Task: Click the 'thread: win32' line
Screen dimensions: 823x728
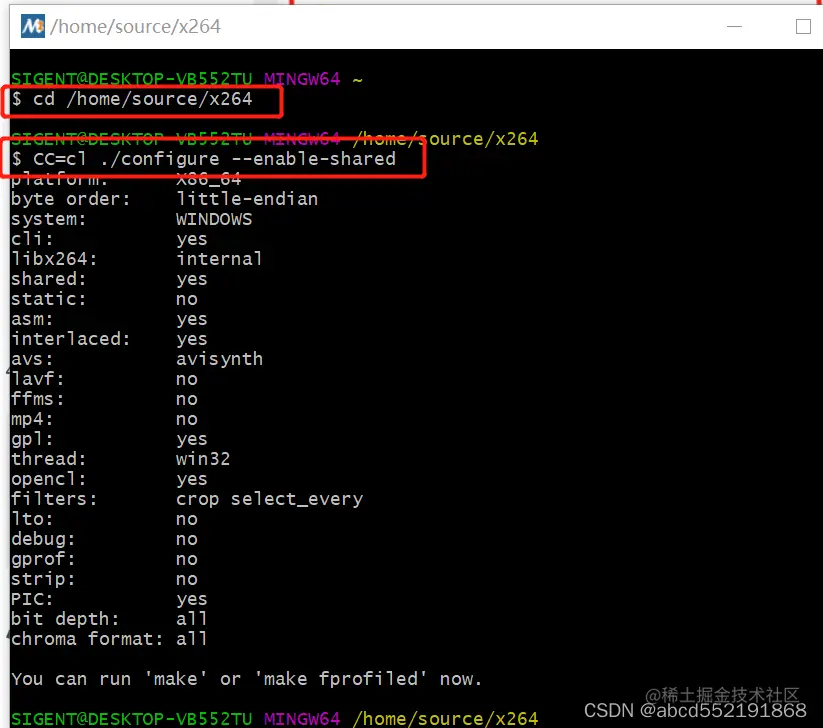Action: point(121,459)
